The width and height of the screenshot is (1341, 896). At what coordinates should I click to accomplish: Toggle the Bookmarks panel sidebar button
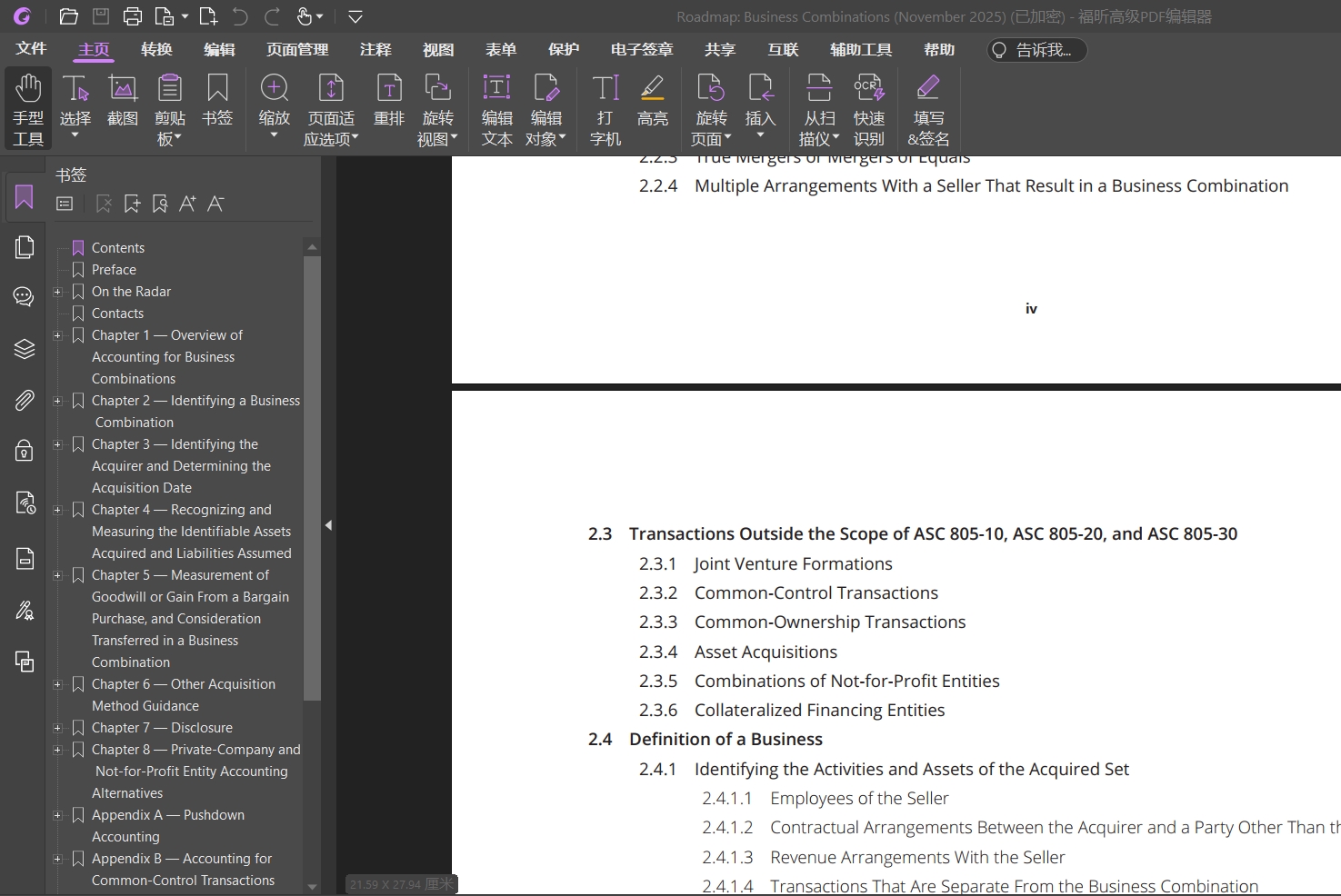pyautogui.click(x=25, y=197)
